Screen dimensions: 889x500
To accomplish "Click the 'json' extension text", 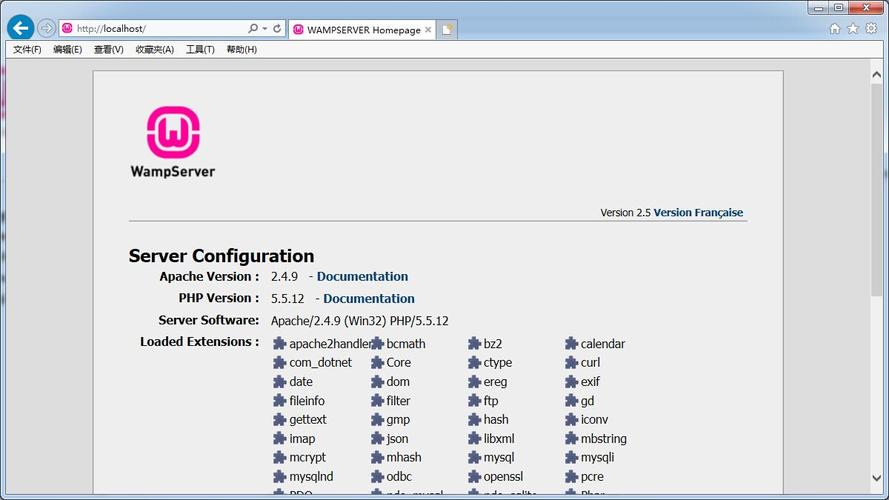I will 397,439.
